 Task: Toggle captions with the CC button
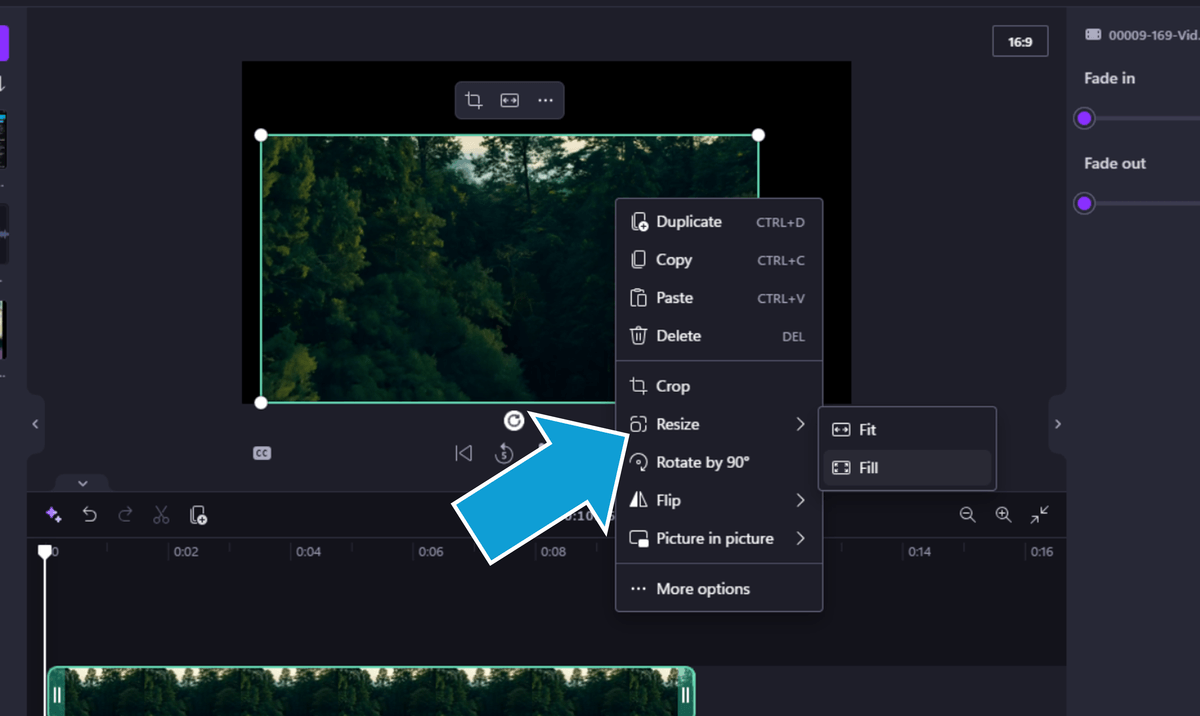(261, 452)
